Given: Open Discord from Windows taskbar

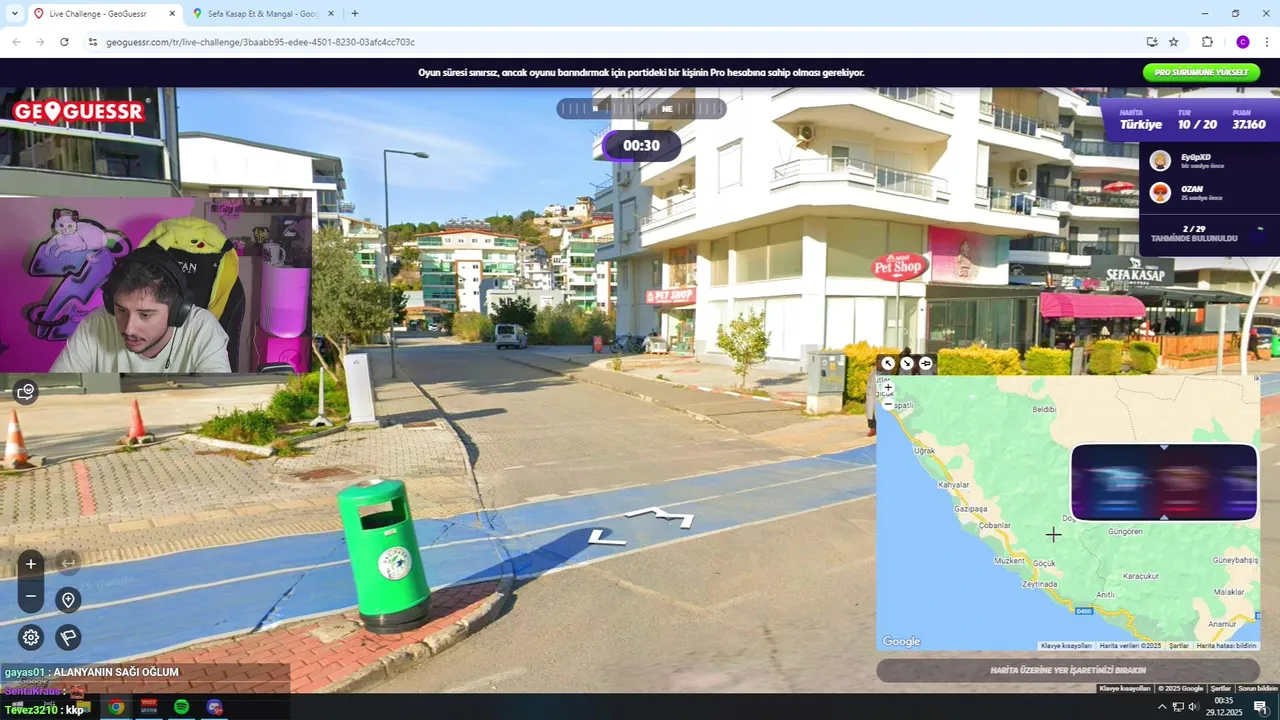Looking at the screenshot, I should coord(214,707).
